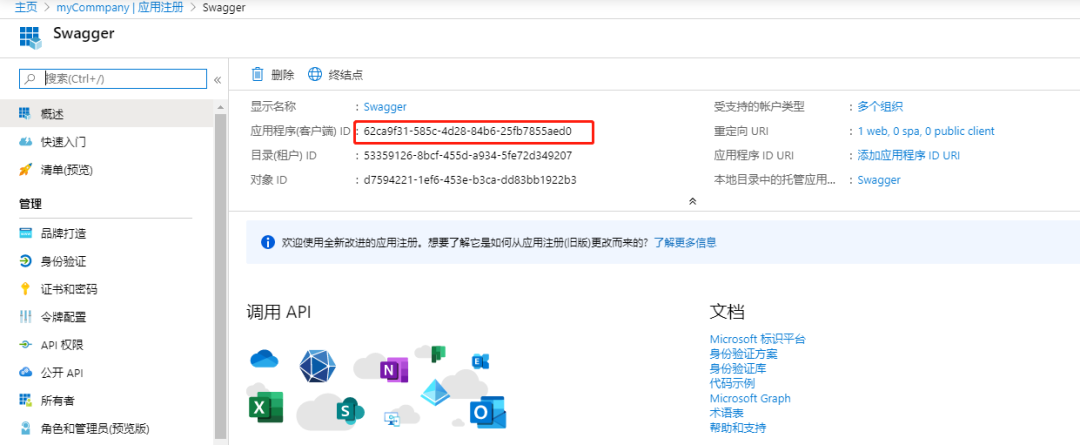Open the Swagger display name link

coord(385,107)
